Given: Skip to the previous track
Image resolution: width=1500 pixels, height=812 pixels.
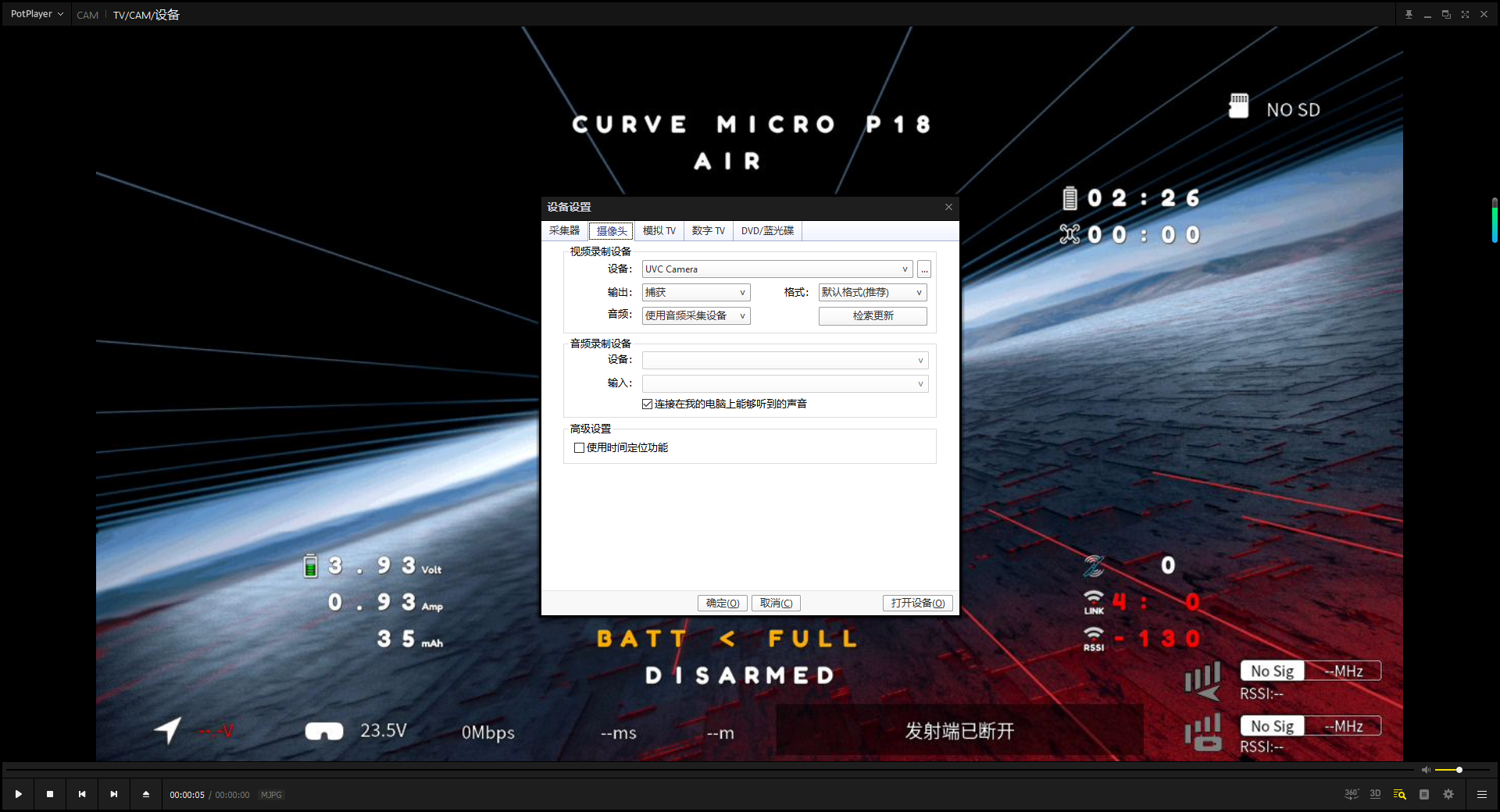Looking at the screenshot, I should (82, 794).
